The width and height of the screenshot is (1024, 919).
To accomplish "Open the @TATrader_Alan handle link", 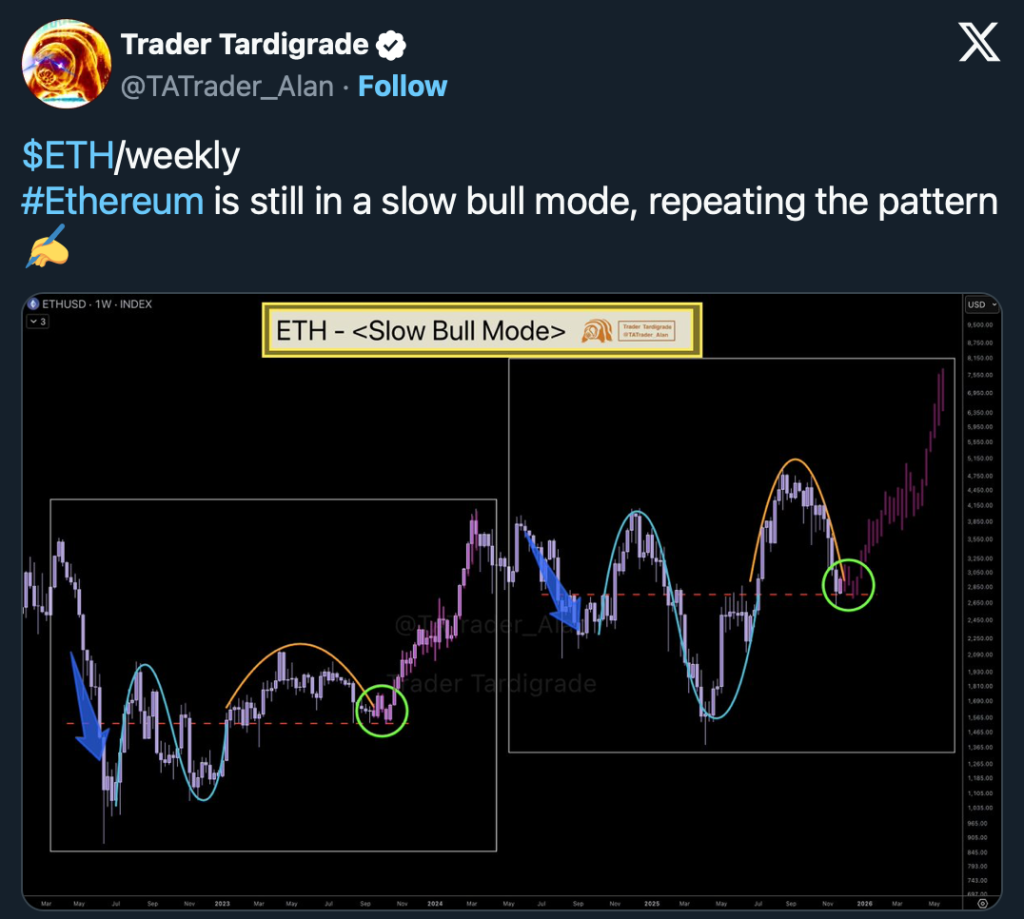I will (227, 87).
